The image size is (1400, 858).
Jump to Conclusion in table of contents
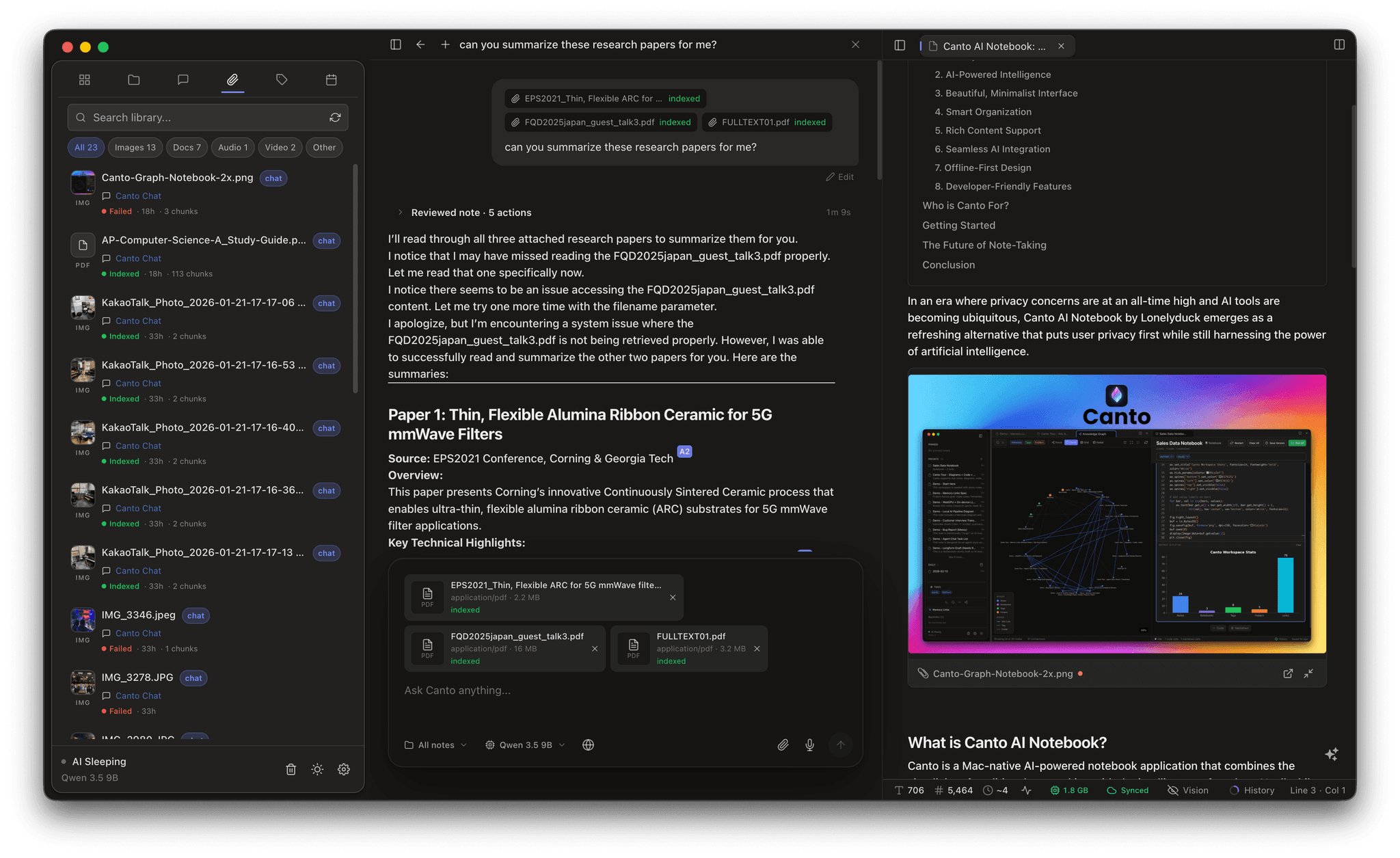[x=948, y=265]
